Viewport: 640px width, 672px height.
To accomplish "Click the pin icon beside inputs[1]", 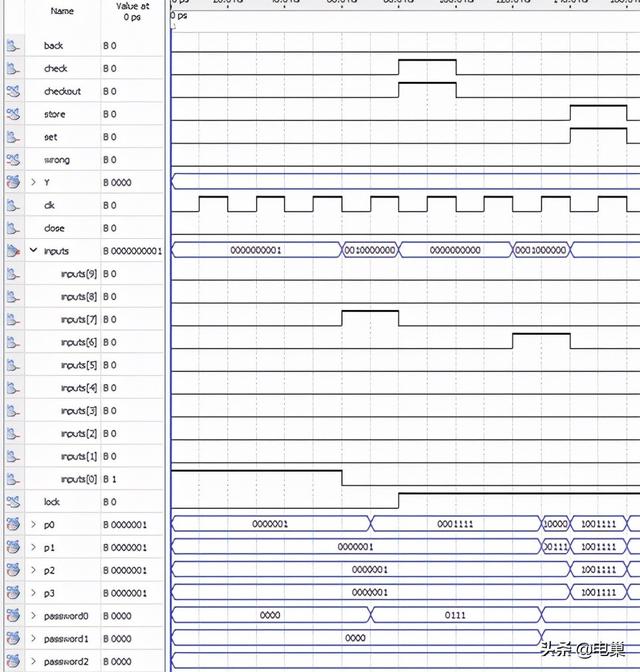I will tap(13, 456).
